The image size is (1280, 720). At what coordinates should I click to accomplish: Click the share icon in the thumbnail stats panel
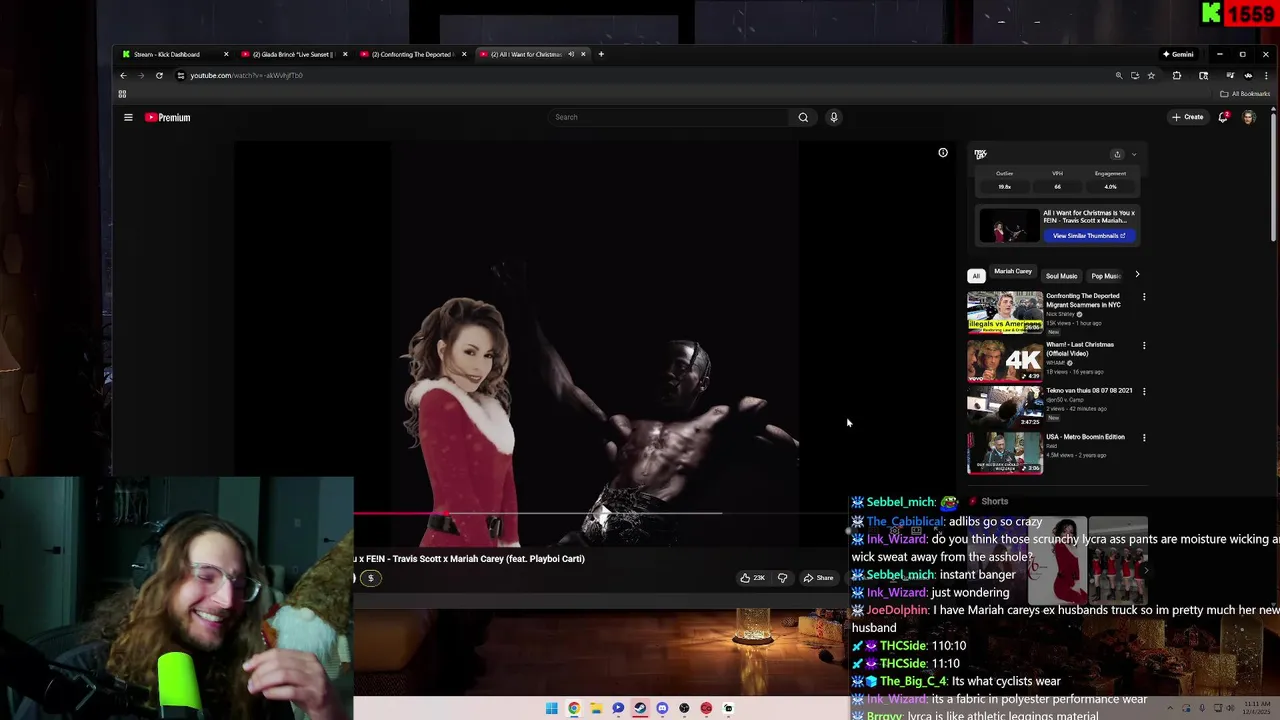click(x=1117, y=154)
